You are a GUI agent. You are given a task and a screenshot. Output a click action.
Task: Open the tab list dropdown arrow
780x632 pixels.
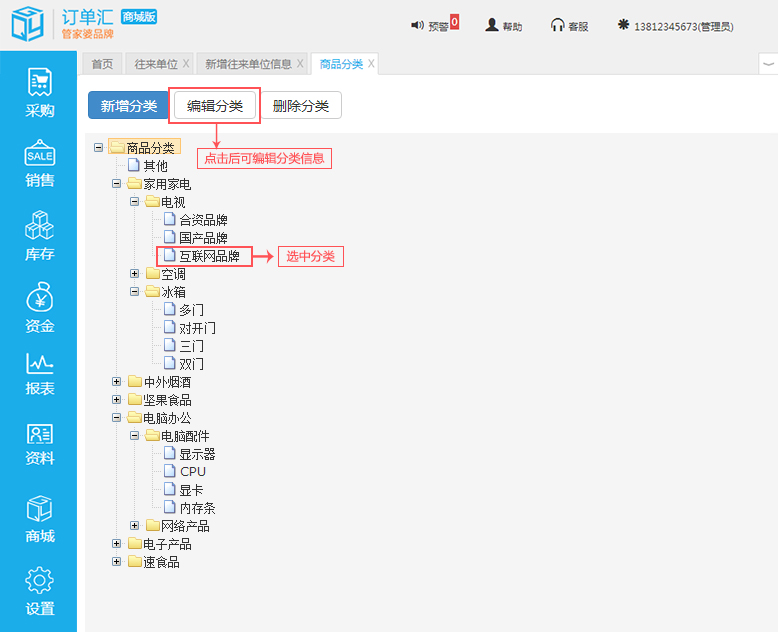(x=769, y=64)
